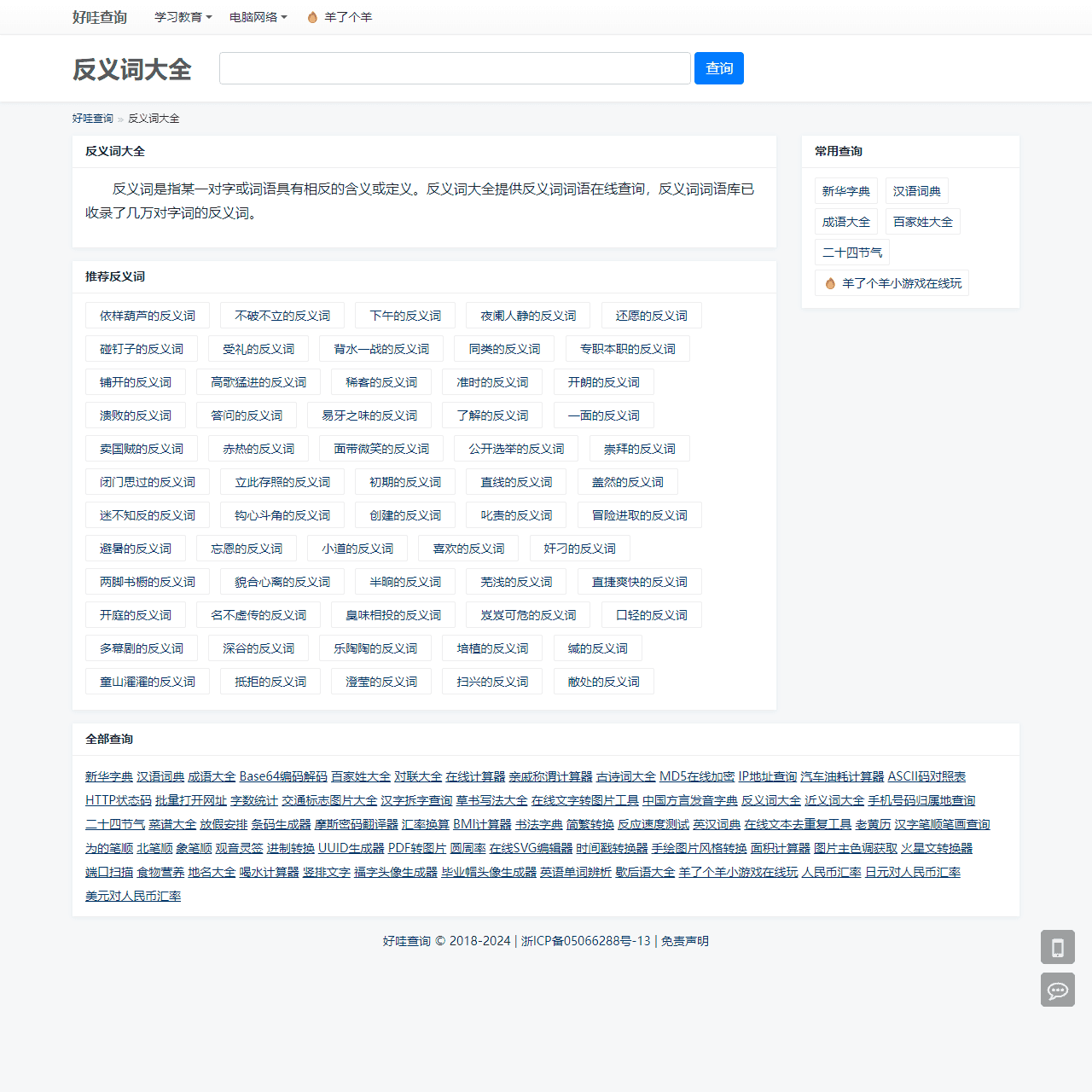
Task: Open the 专职本职的反义词 tag
Action: point(628,349)
